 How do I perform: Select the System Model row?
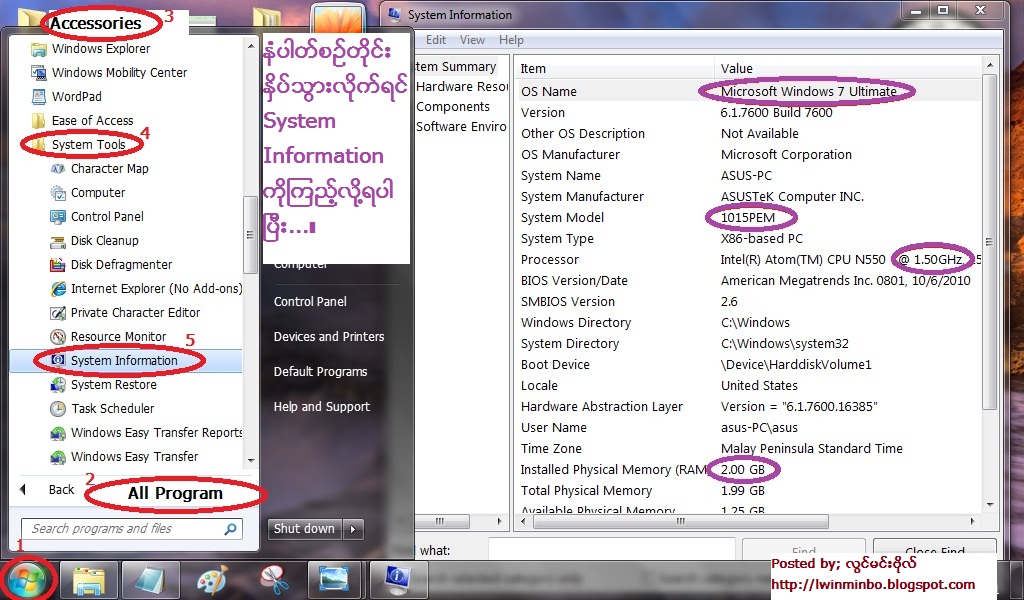[x=748, y=217]
